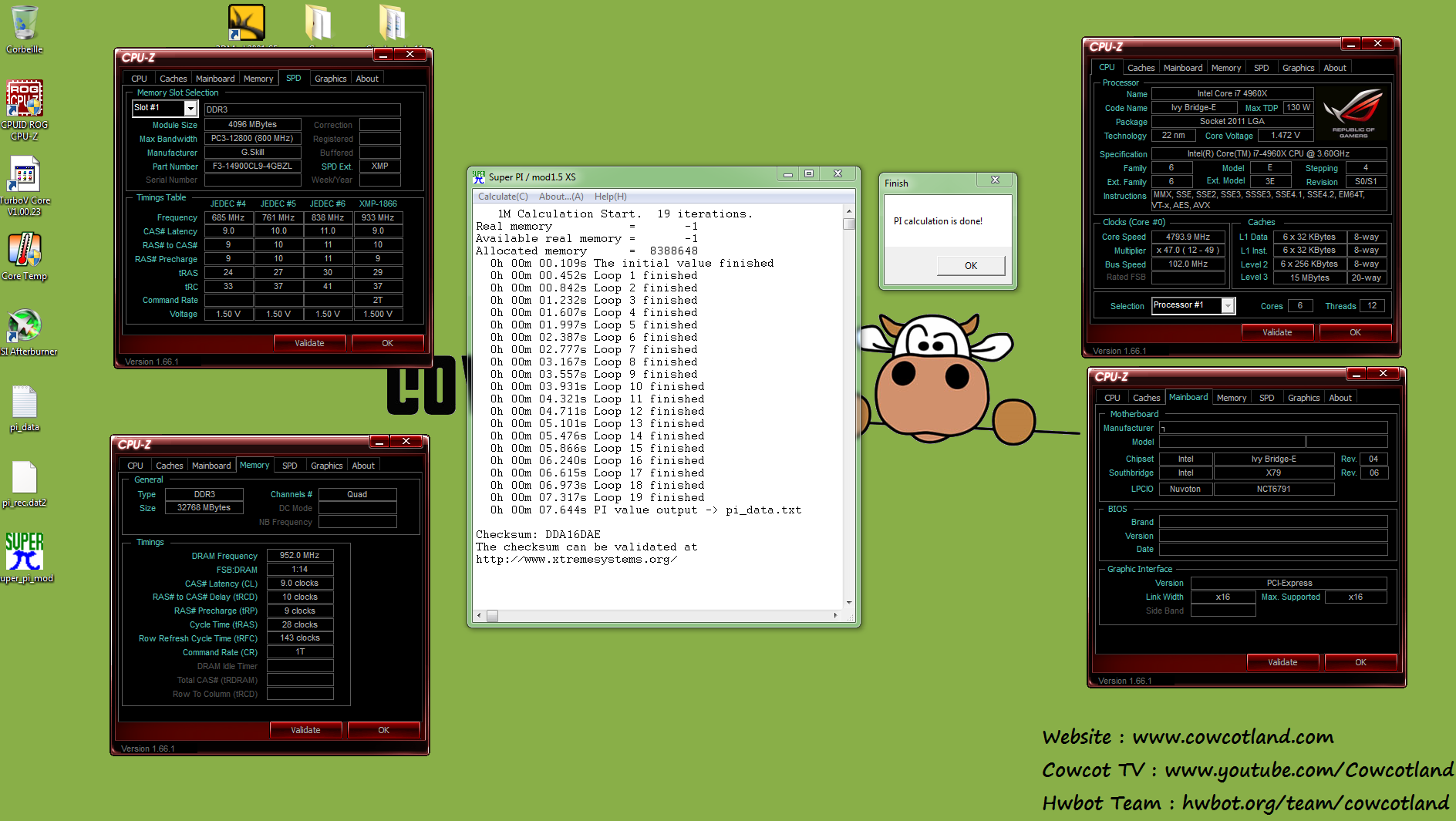
Task: Open Processor #1 selection dropdown
Action: (x=1228, y=305)
